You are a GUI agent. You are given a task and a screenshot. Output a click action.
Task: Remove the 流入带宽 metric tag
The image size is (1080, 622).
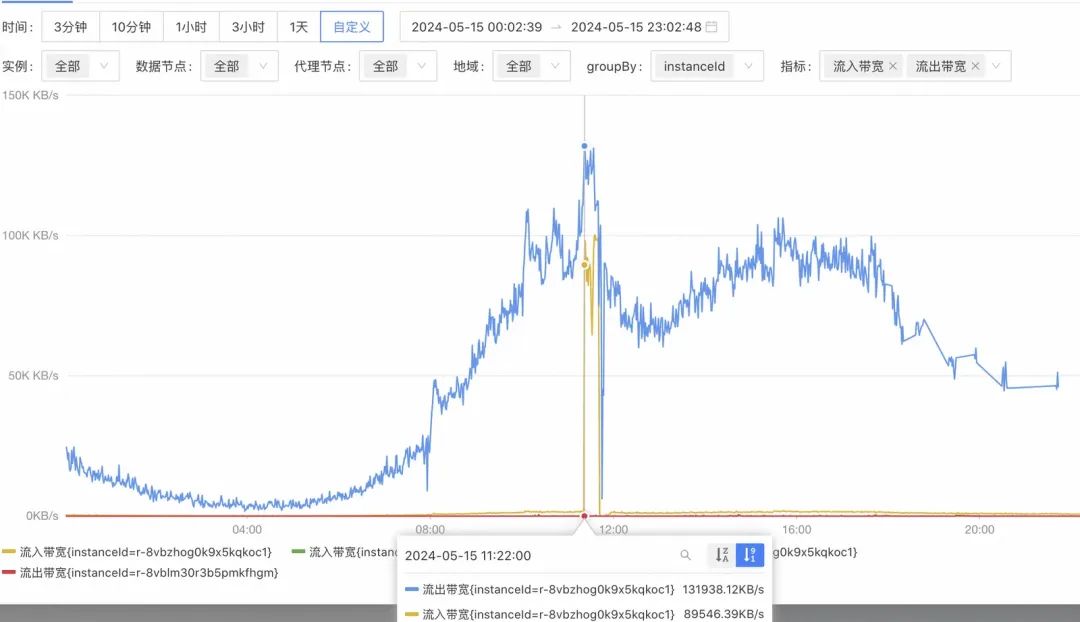893,66
